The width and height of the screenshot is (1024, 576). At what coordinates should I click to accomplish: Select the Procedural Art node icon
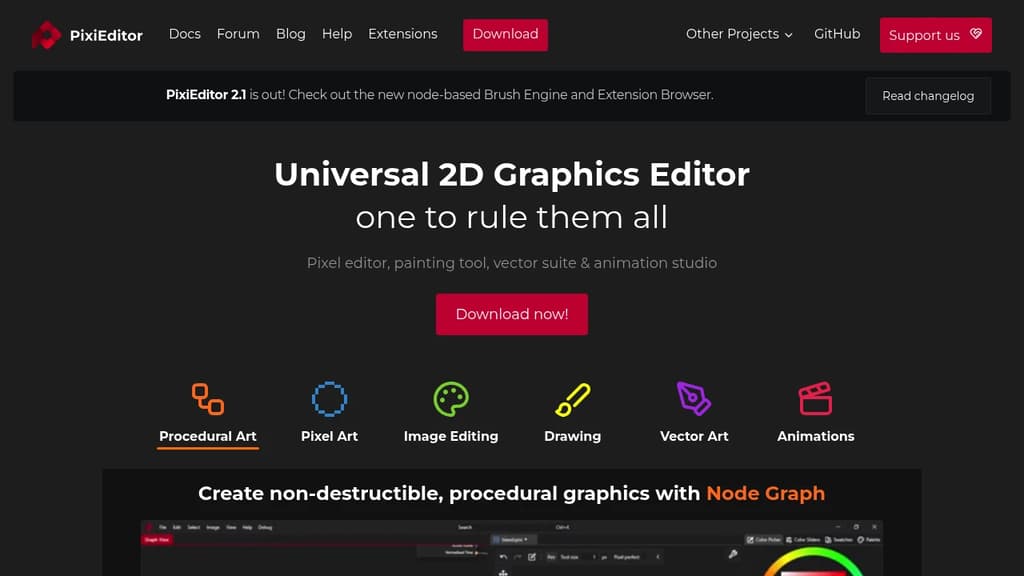(208, 399)
